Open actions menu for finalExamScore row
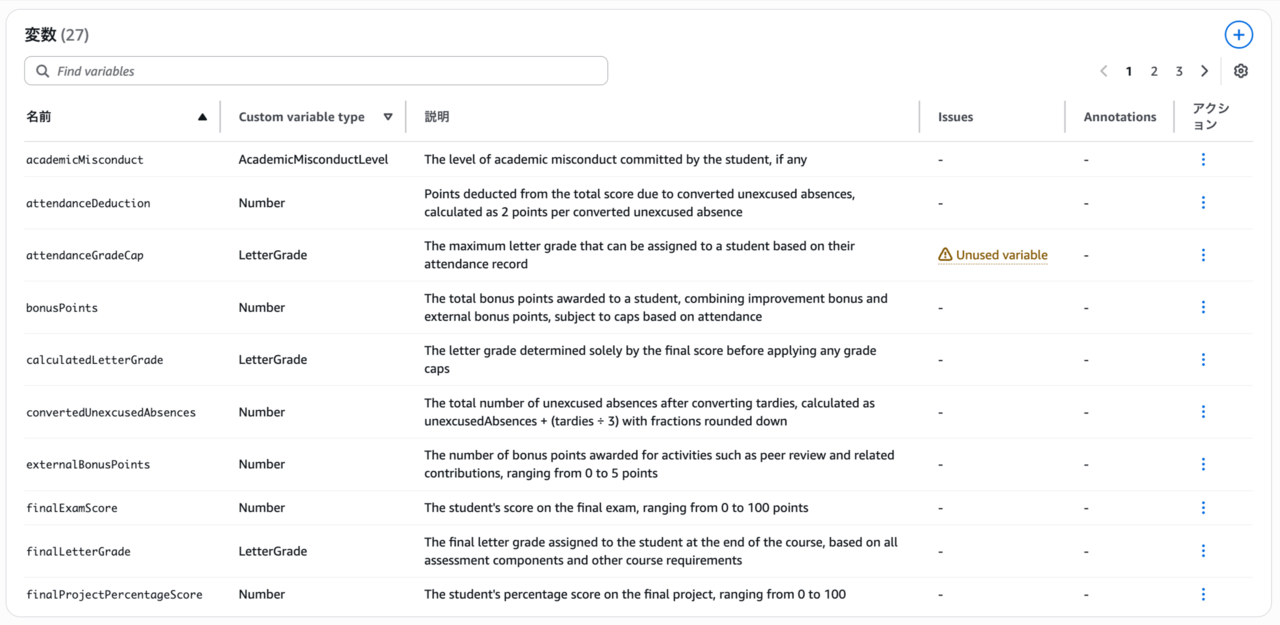This screenshot has width=1280, height=625. 1203,508
